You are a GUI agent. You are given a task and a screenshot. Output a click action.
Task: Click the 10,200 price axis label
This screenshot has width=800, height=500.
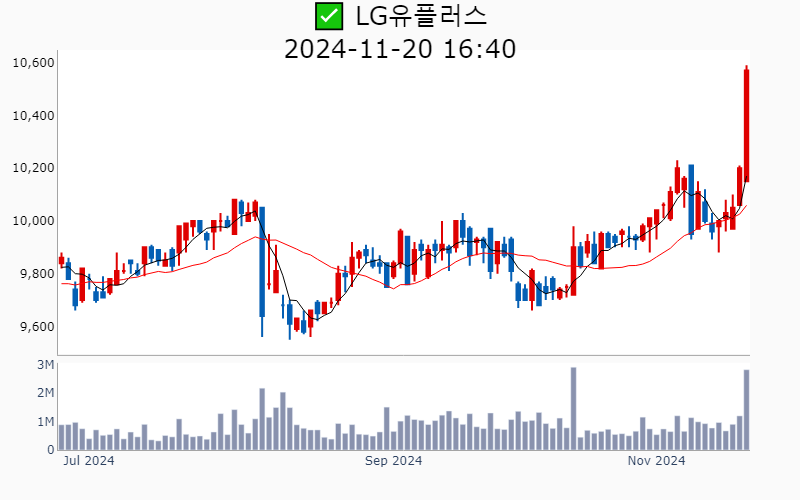(x=33, y=168)
